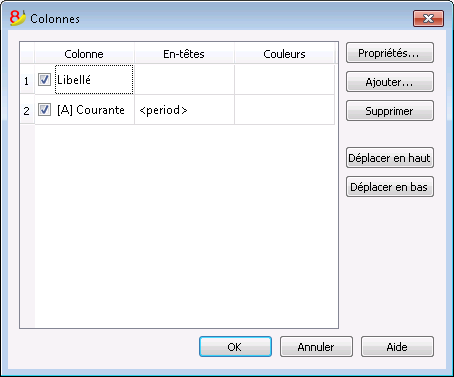
Task: Open help via Aide button
Action: pyautogui.click(x=397, y=347)
